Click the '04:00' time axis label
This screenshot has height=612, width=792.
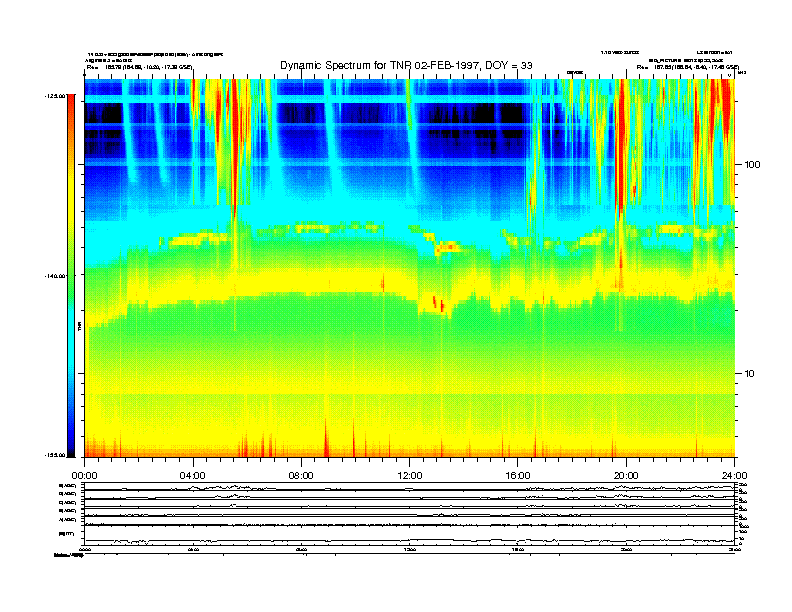click(193, 476)
